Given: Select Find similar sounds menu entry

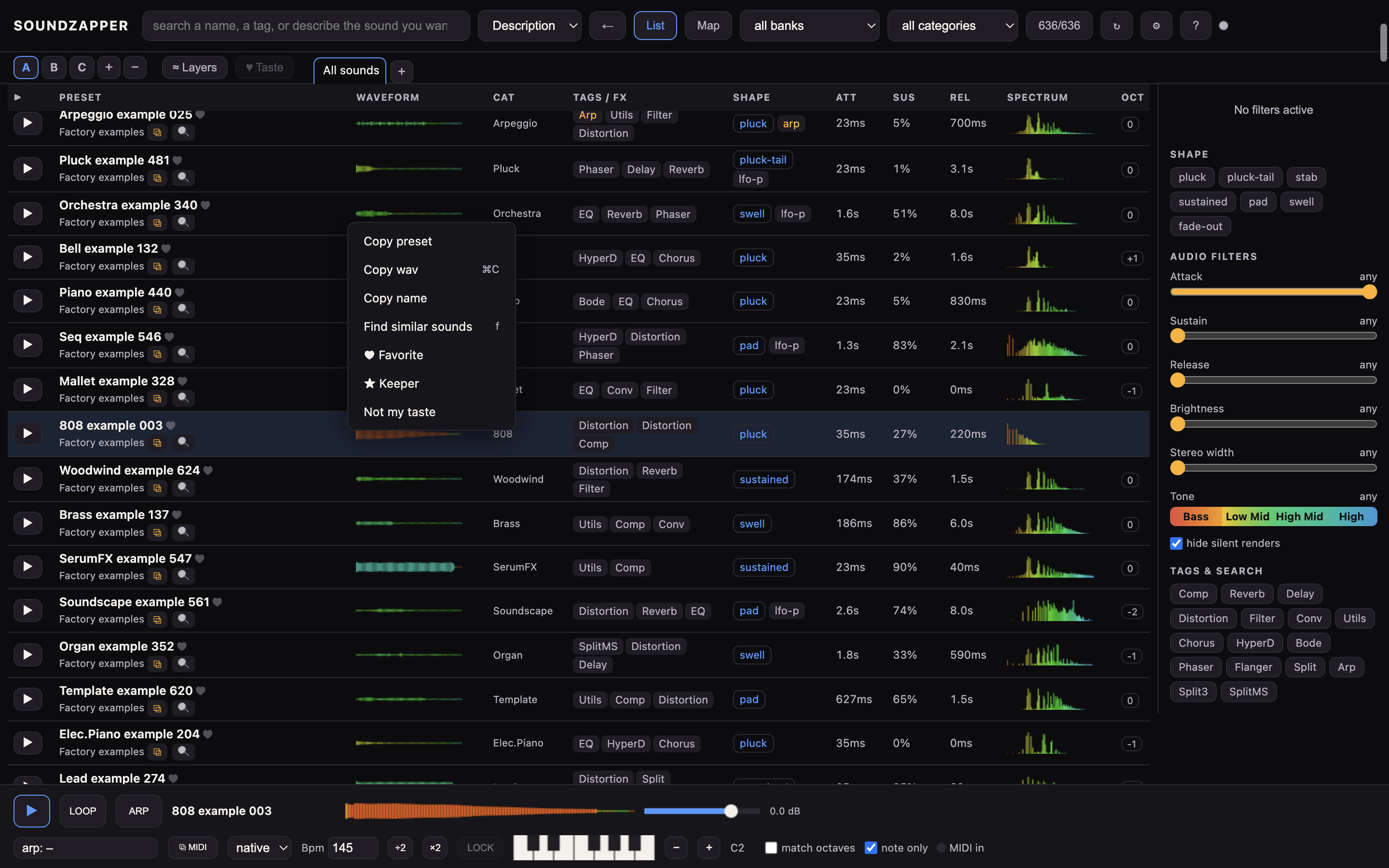Looking at the screenshot, I should click(x=431, y=326).
